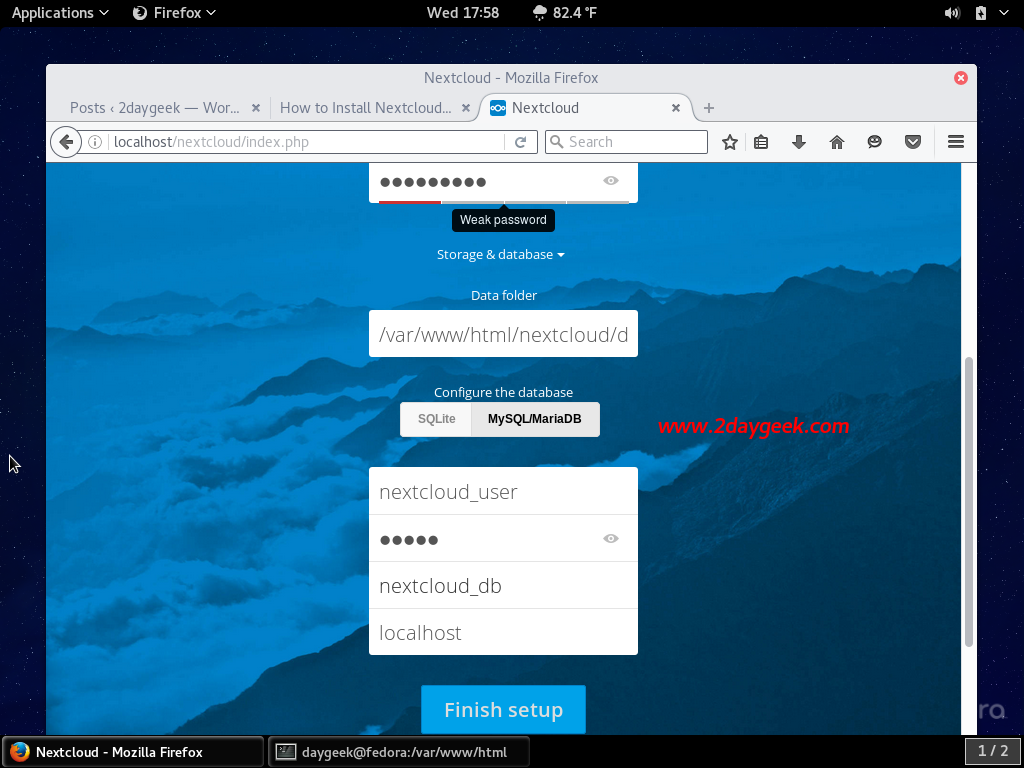Open the downloads arrow icon

pos(799,142)
